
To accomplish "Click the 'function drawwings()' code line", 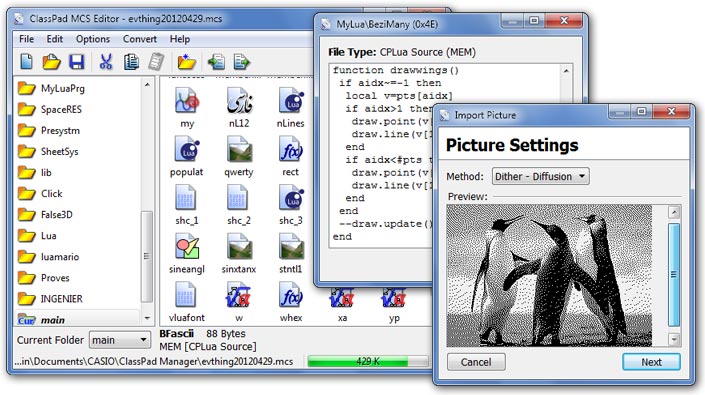I will [x=396, y=70].
